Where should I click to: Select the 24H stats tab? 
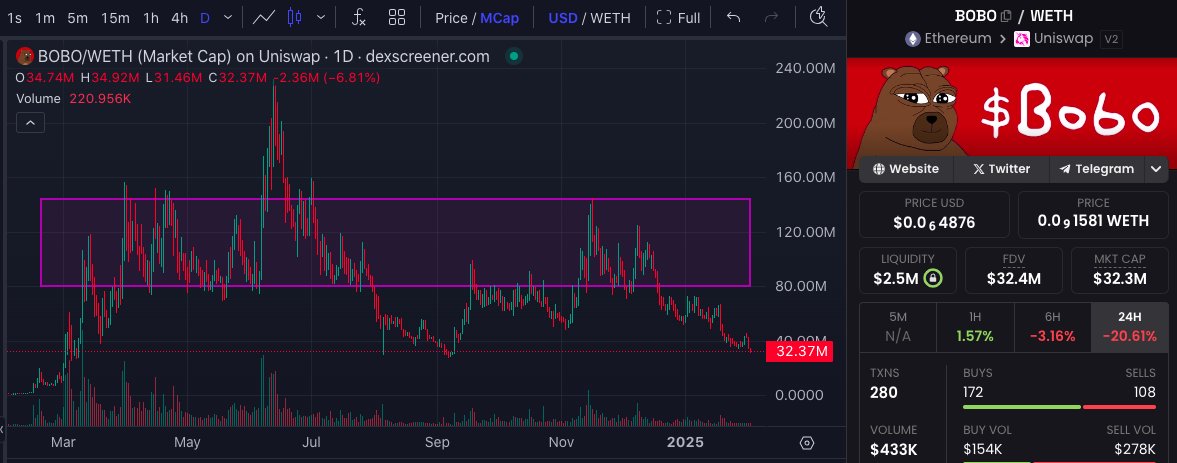tap(1129, 327)
